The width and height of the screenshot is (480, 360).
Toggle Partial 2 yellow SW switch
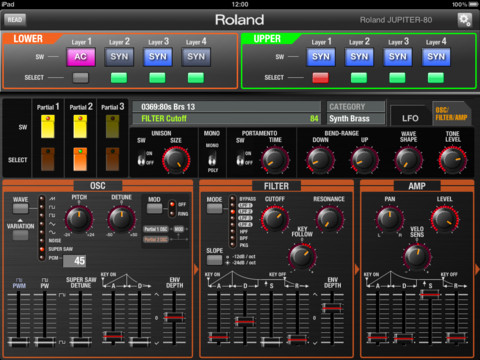pyautogui.click(x=80, y=126)
